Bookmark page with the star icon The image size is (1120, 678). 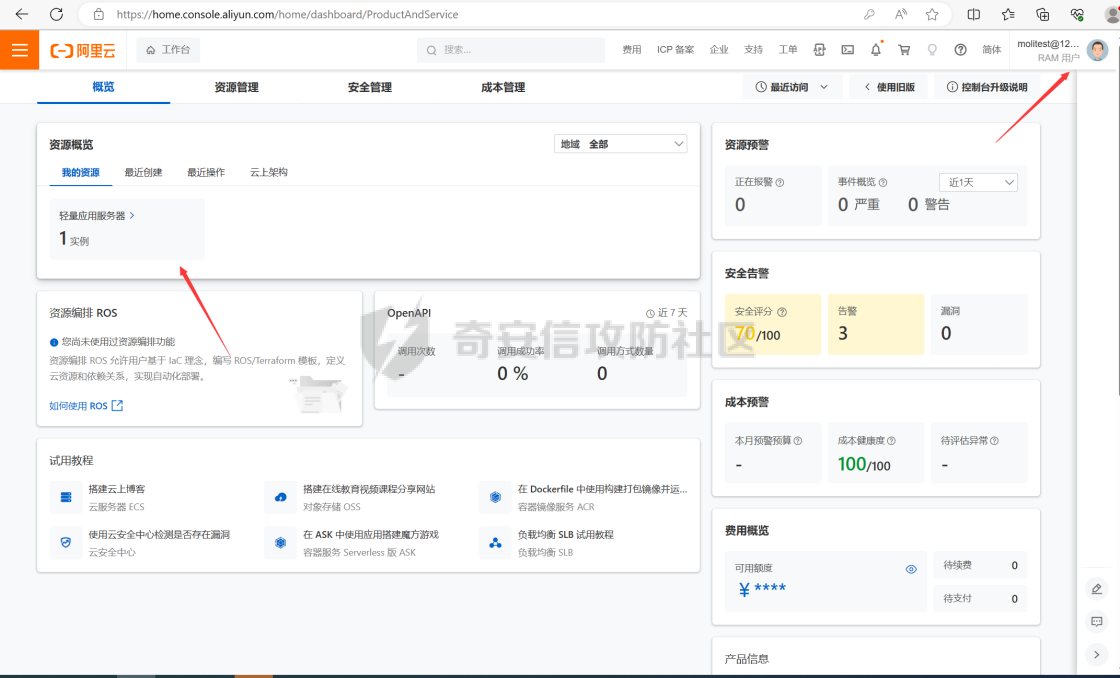[932, 14]
